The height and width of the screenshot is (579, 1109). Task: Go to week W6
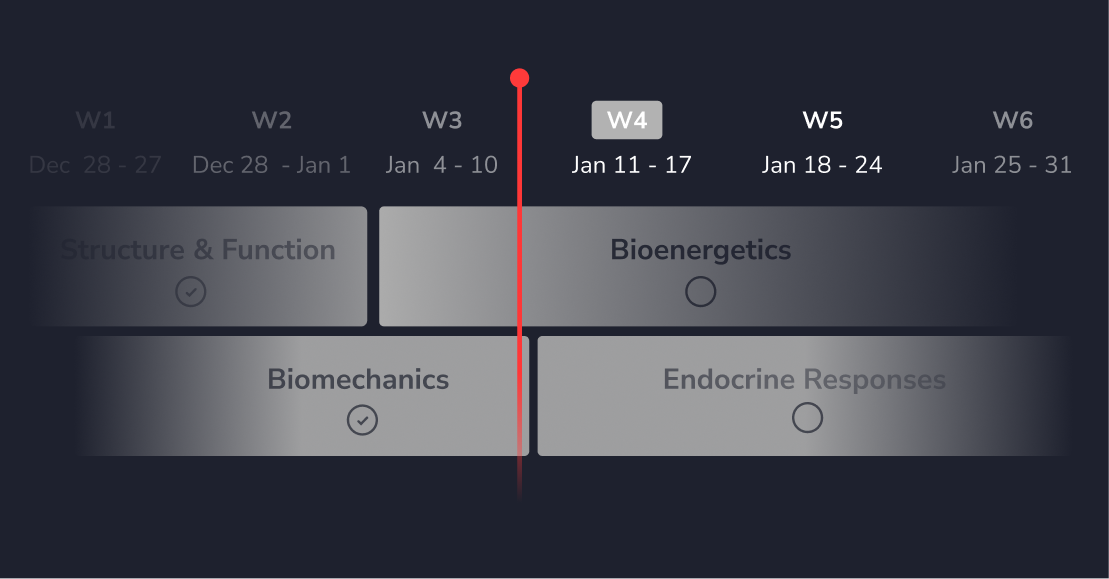tap(1012, 120)
